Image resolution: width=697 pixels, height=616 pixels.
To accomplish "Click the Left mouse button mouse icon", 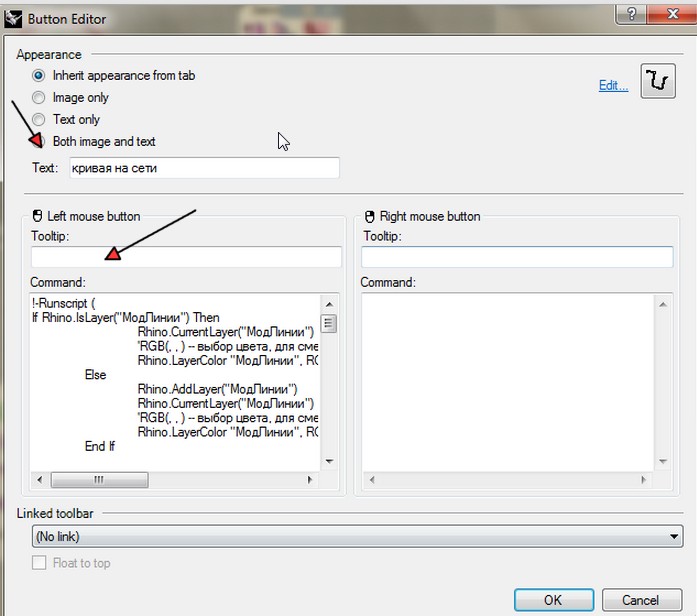I will [38, 216].
